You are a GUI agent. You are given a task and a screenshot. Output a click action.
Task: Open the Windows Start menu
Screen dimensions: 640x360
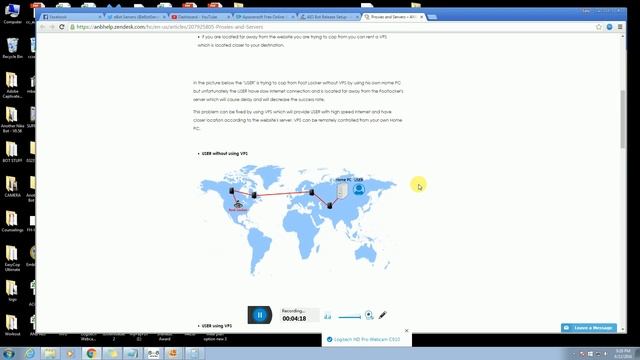[x=9, y=353]
